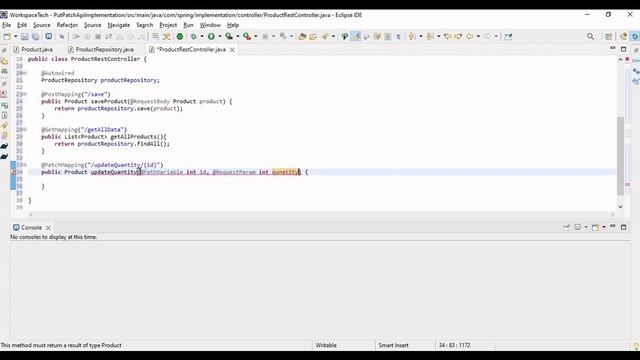This screenshot has width=640, height=360.
Task: Switch to the ProductRepository.java editor tab
Action: click(x=101, y=49)
